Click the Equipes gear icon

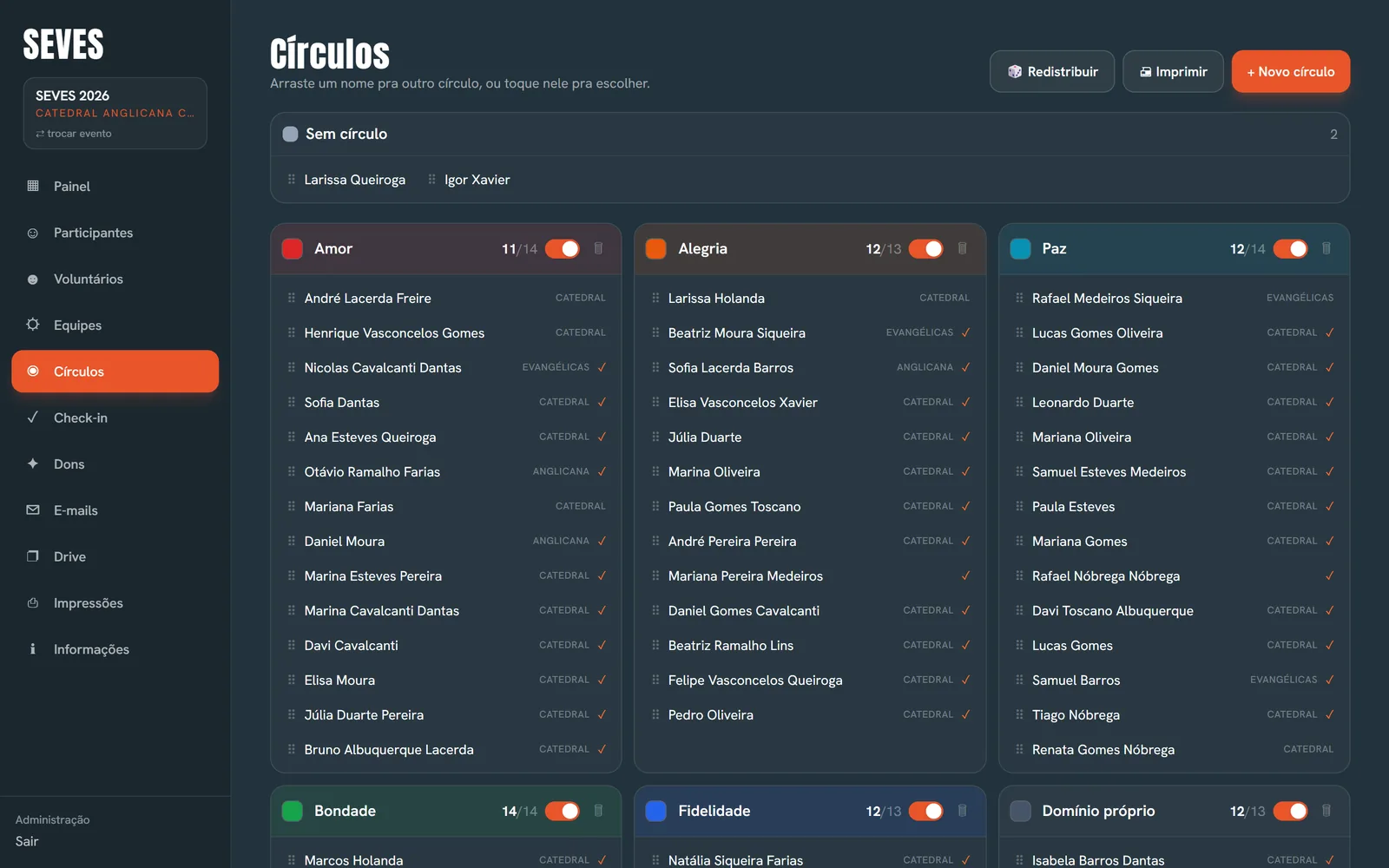point(33,325)
